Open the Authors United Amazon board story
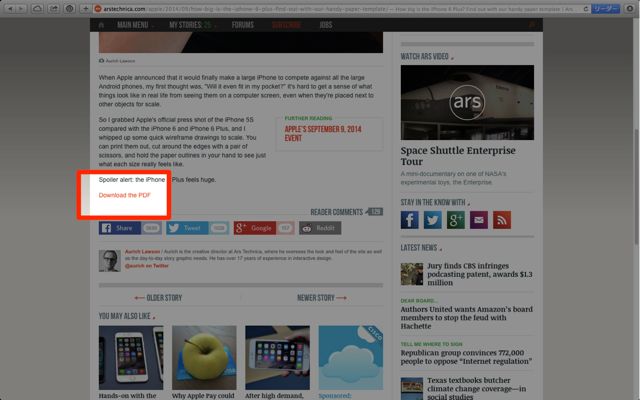This screenshot has width=640, height=400. click(x=467, y=318)
